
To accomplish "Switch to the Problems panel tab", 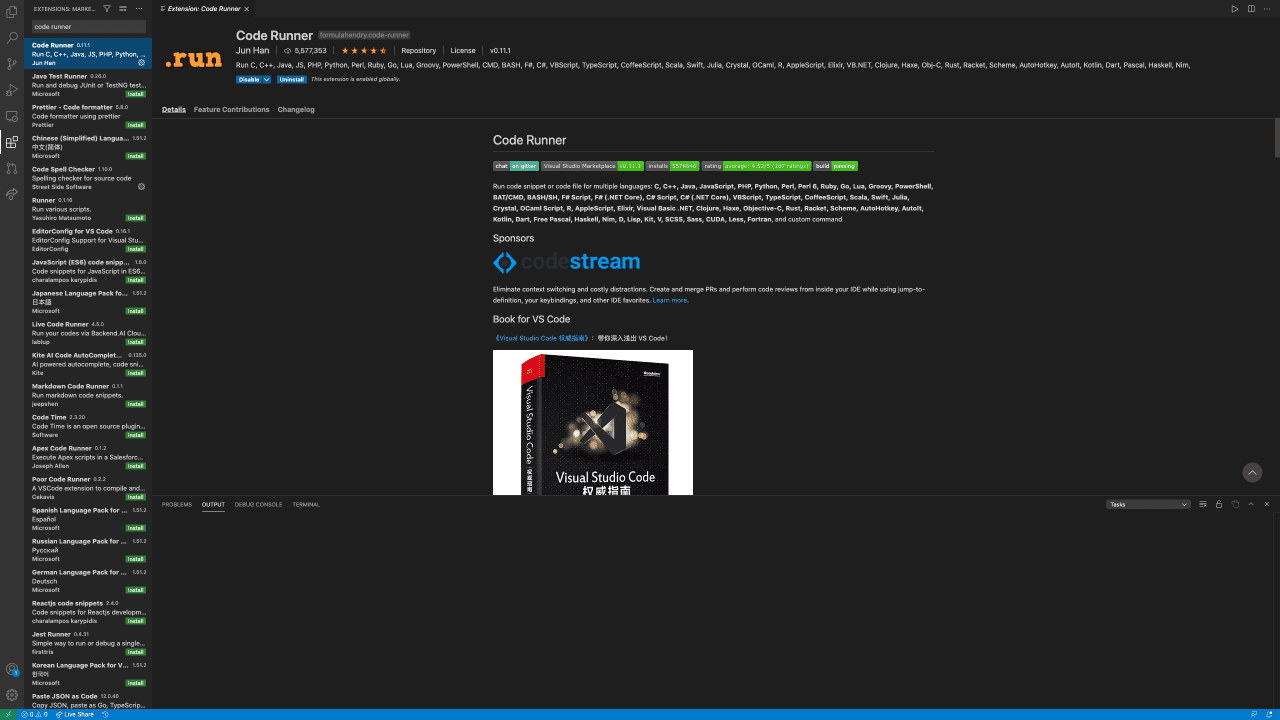I will pyautogui.click(x=176, y=504).
